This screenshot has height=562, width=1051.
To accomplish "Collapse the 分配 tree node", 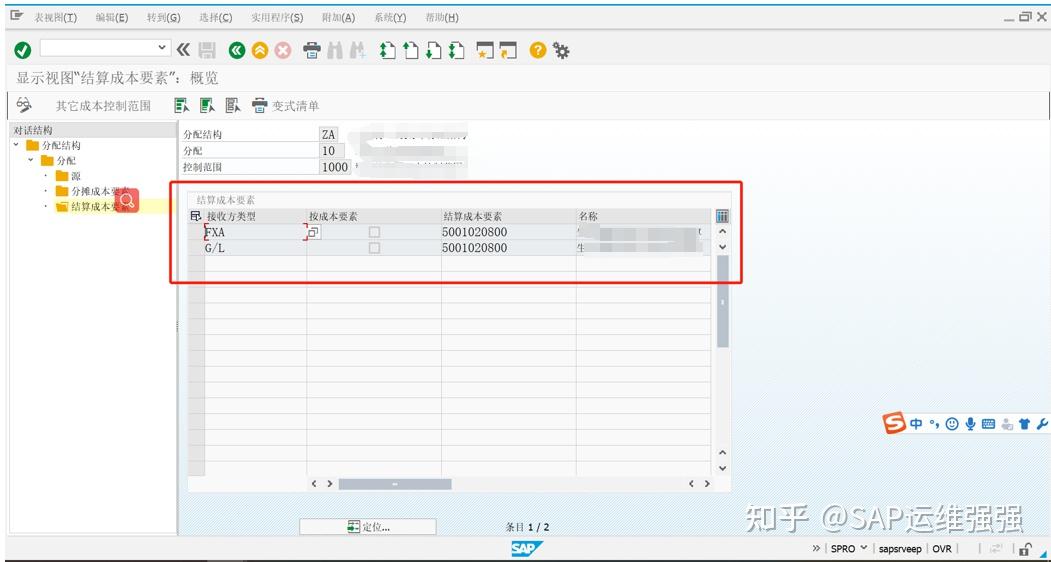I will click(31, 160).
